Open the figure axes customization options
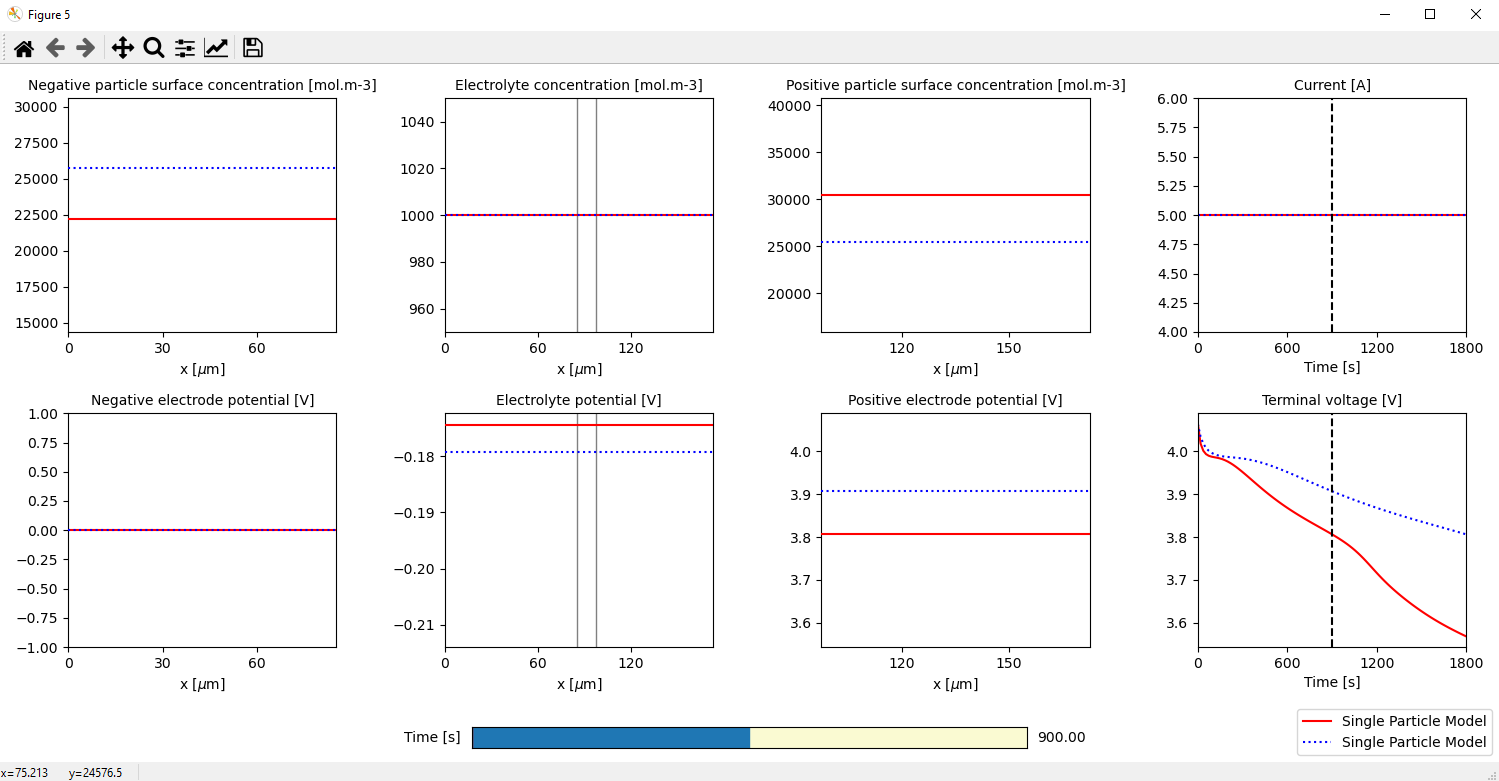The image size is (1499, 781). click(x=216, y=47)
